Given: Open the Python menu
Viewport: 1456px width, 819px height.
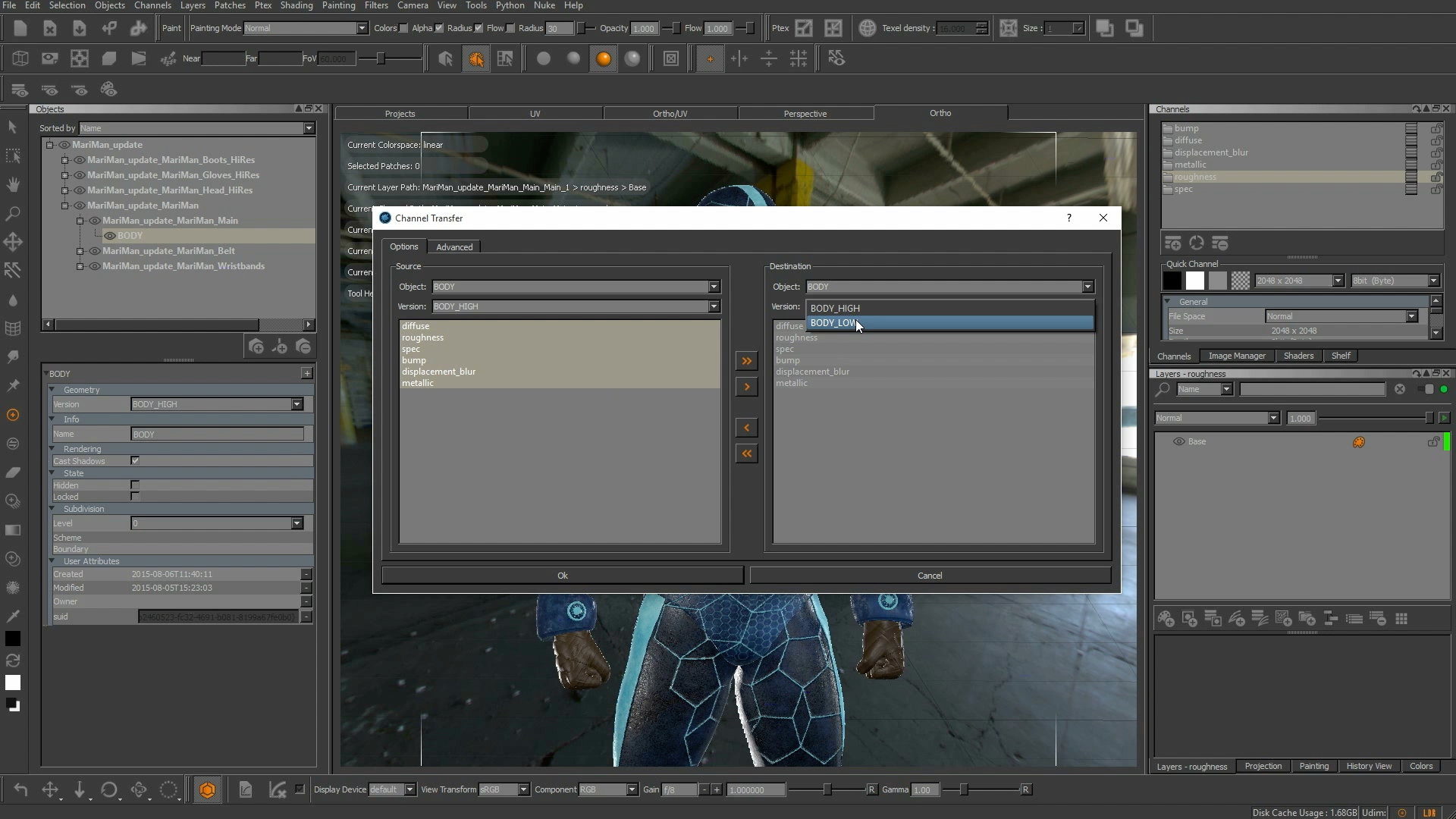Looking at the screenshot, I should click(x=510, y=5).
